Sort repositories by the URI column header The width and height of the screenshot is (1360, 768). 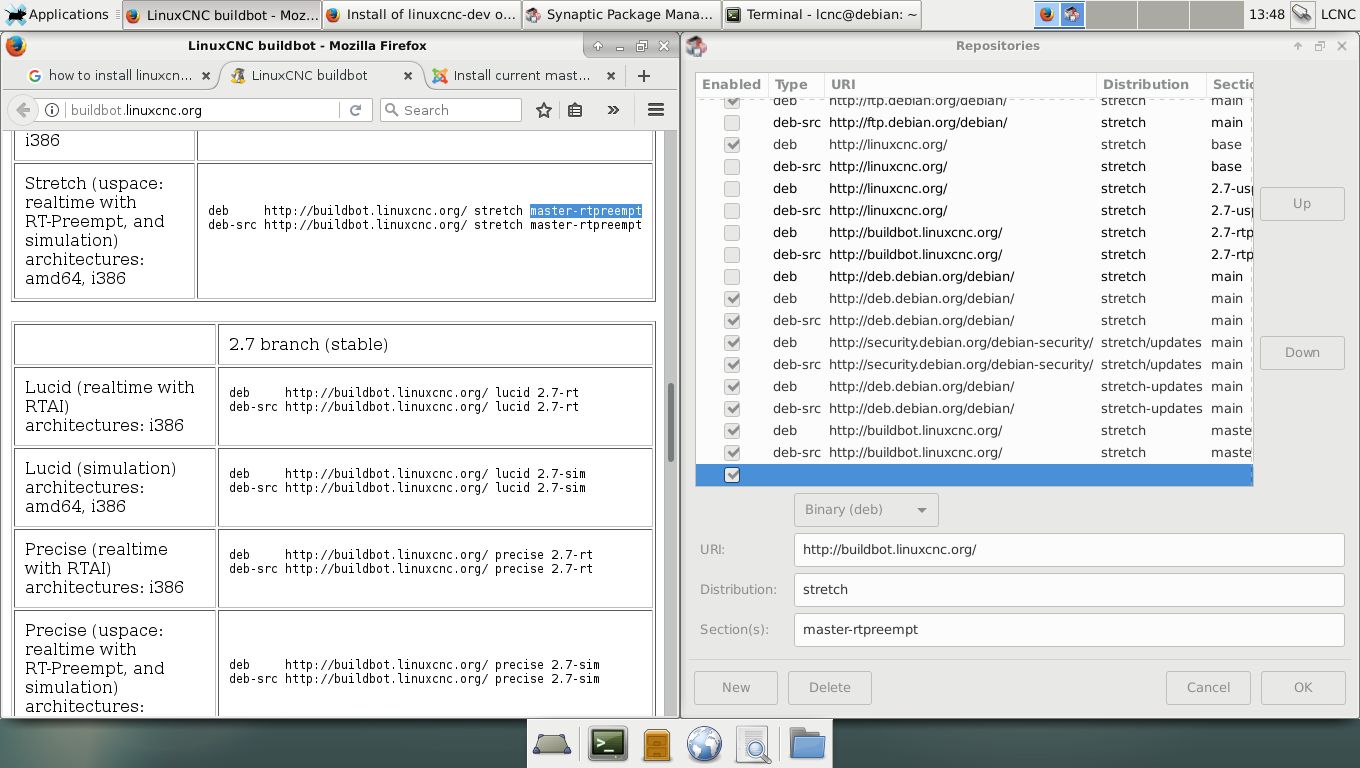(x=960, y=84)
